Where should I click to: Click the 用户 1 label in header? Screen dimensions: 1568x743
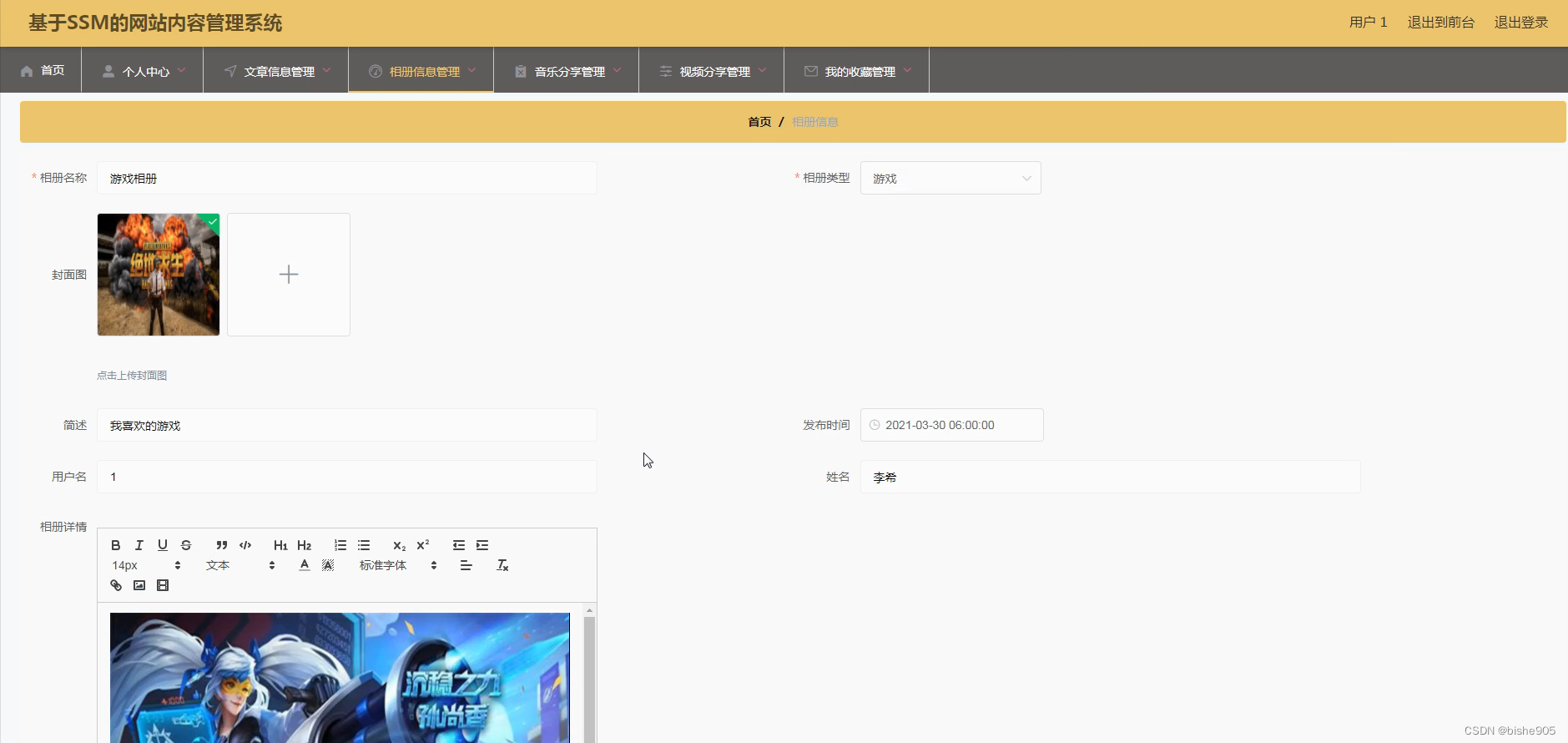click(x=1368, y=23)
